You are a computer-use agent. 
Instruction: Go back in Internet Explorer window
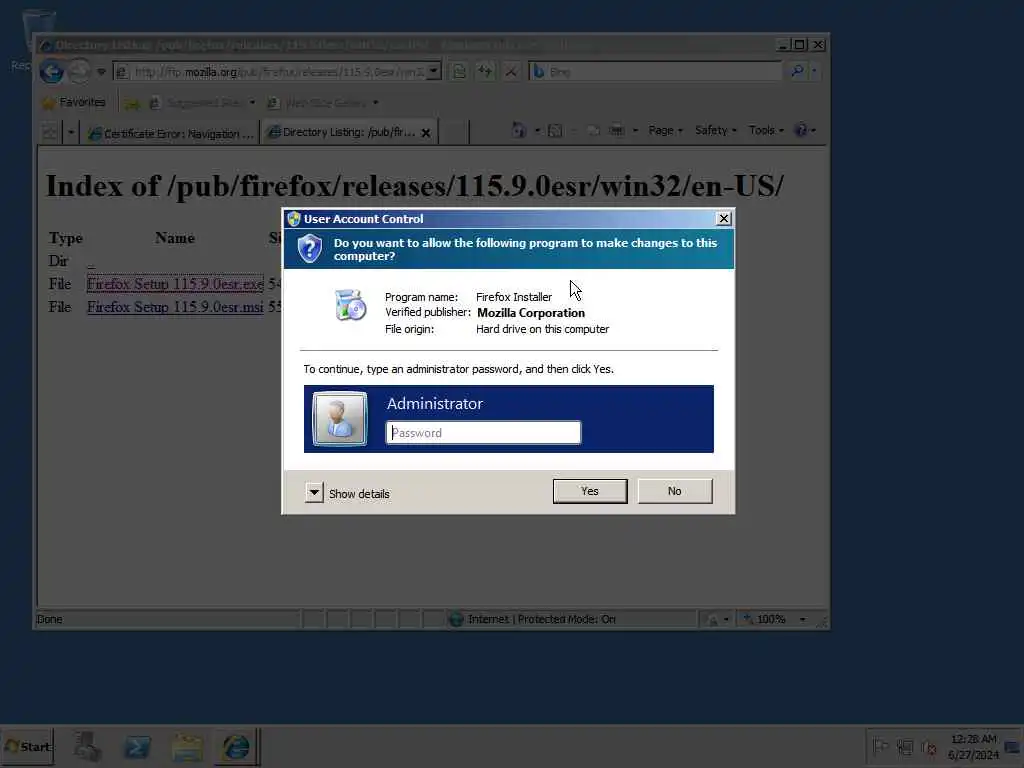click(x=52, y=71)
